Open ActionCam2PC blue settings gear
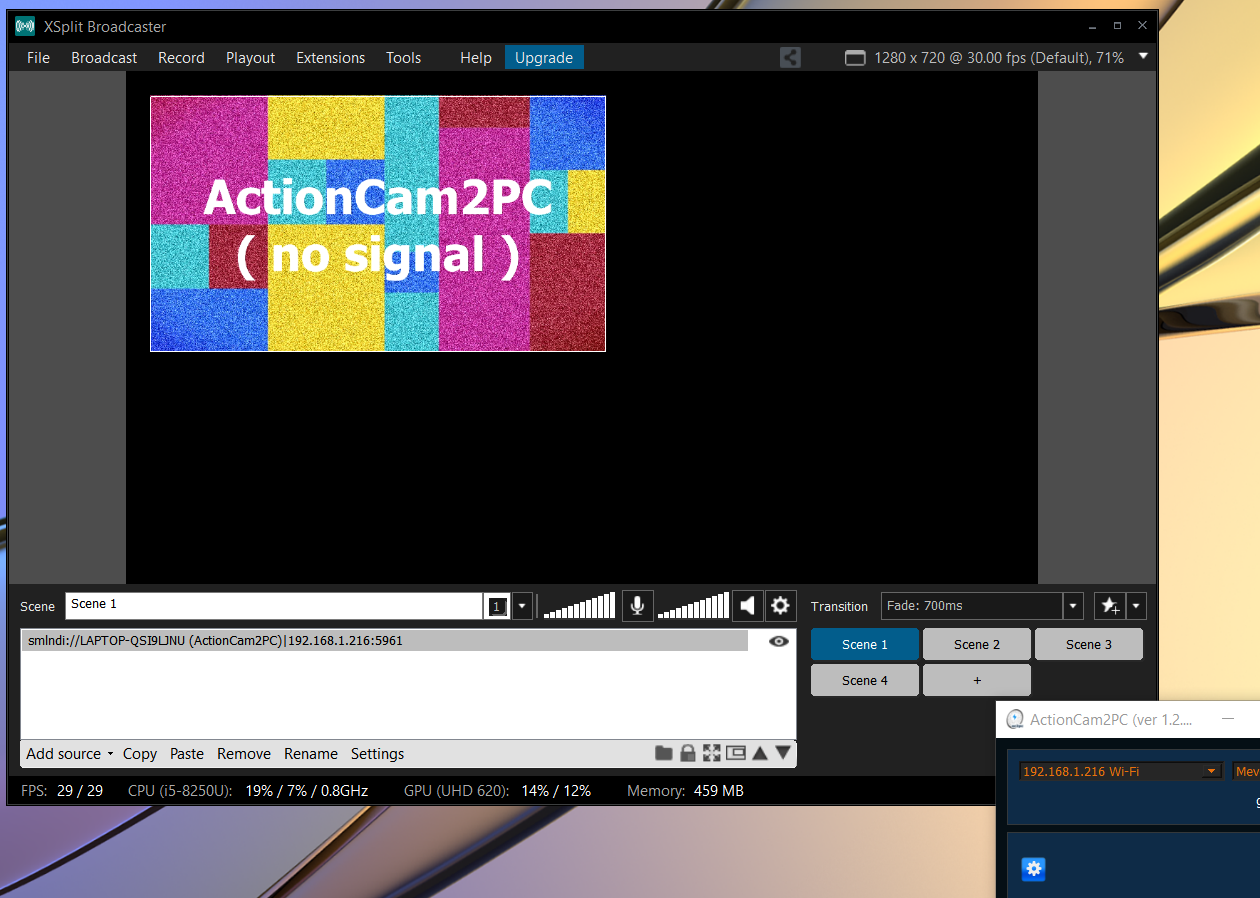This screenshot has height=898, width=1260. (x=1034, y=869)
